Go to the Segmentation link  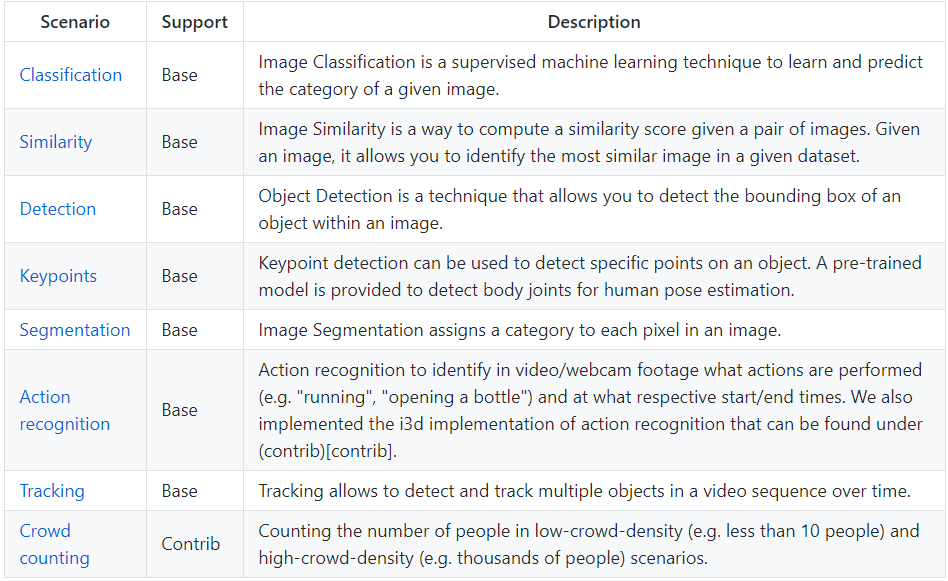[x=75, y=330]
